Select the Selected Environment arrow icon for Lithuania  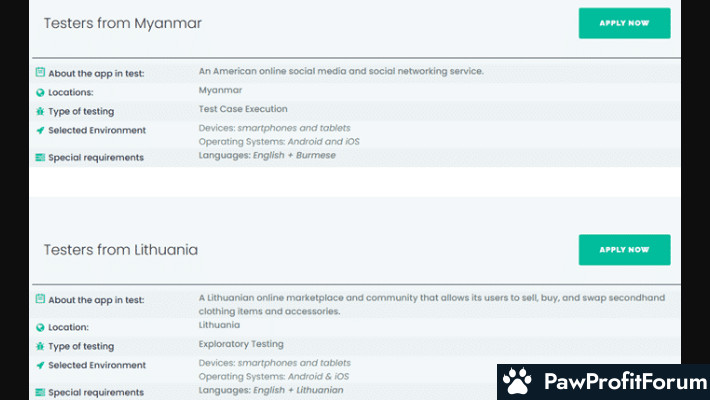(40, 366)
